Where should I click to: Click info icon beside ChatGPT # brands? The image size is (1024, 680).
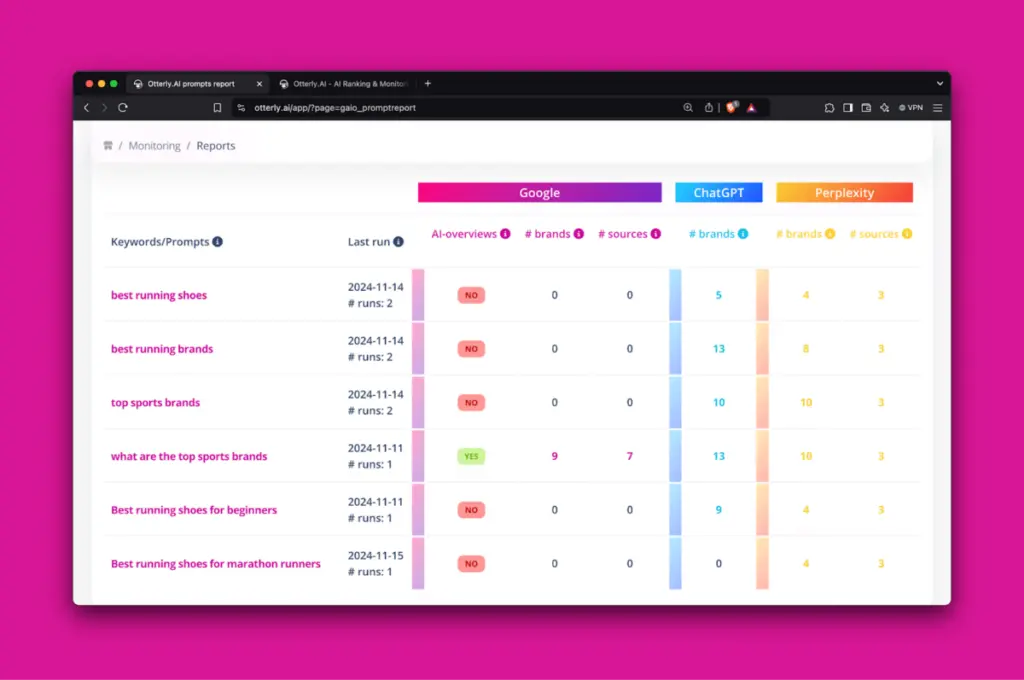pos(743,234)
